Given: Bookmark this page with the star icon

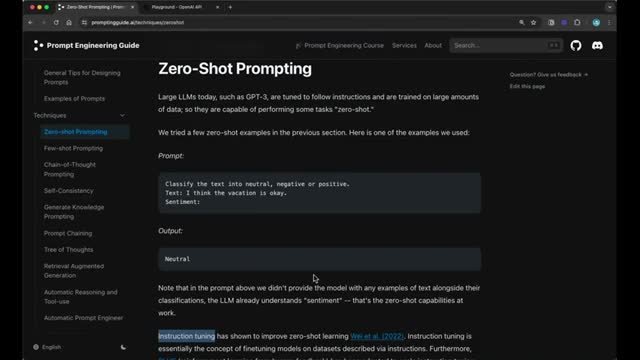Looking at the screenshot, I should 533,22.
